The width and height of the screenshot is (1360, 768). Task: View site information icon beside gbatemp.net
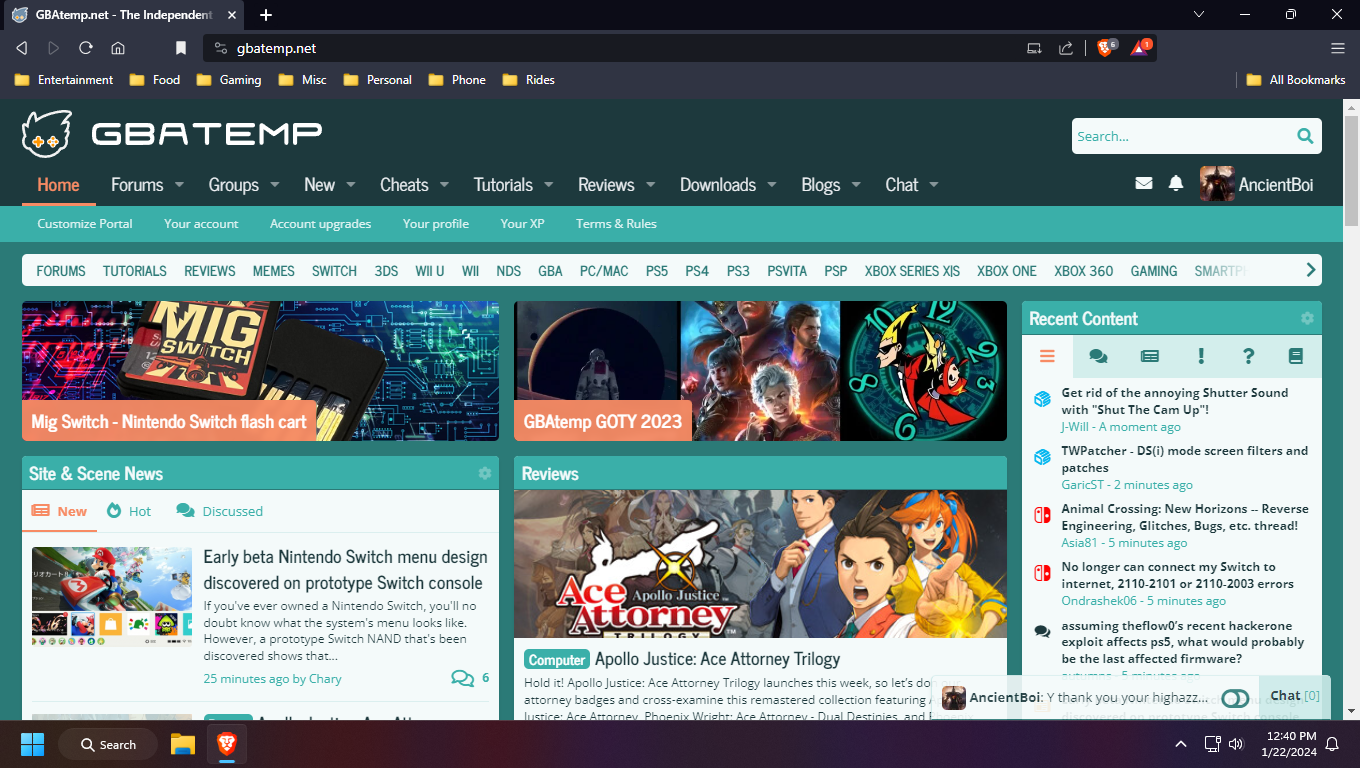[222, 48]
